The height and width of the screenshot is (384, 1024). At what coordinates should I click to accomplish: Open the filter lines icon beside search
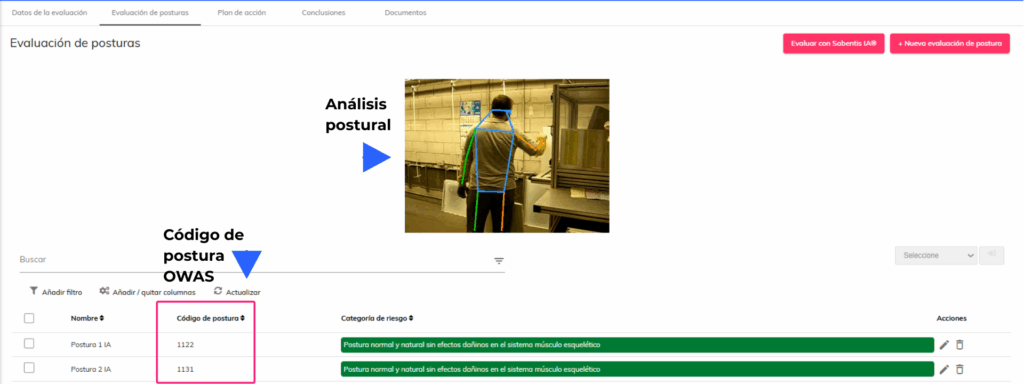tap(499, 261)
